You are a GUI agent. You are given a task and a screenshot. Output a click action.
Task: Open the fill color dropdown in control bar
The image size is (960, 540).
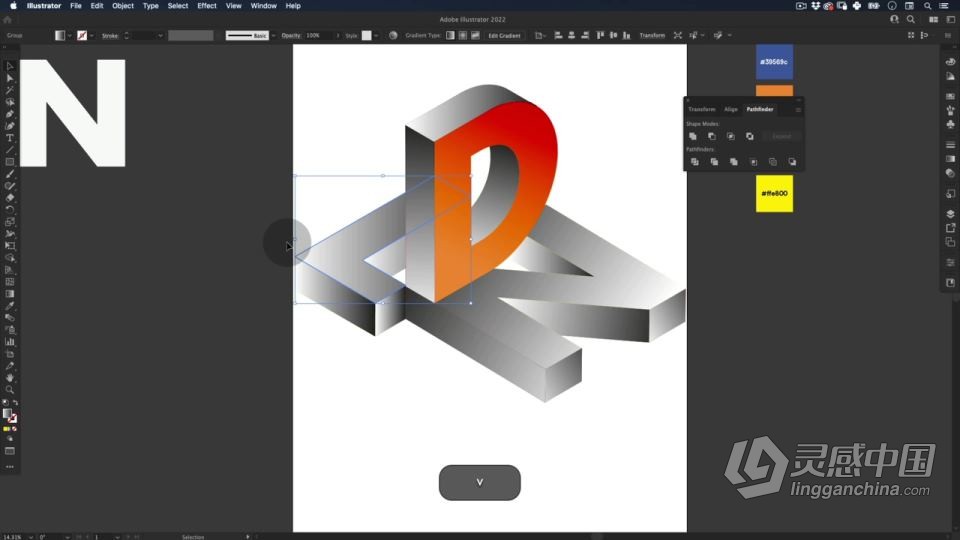coord(69,36)
